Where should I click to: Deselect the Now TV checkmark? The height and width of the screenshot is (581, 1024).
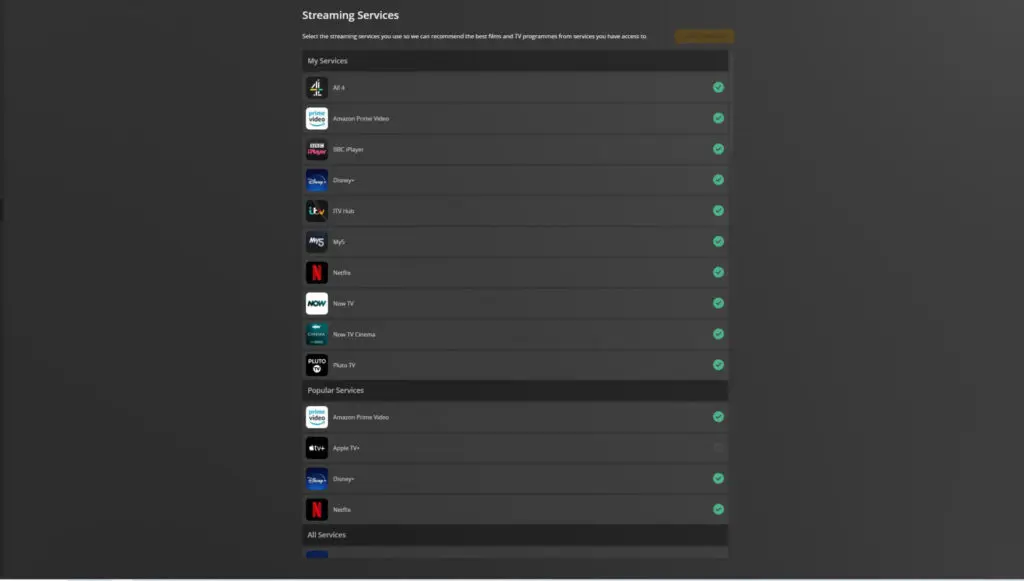[x=718, y=303]
